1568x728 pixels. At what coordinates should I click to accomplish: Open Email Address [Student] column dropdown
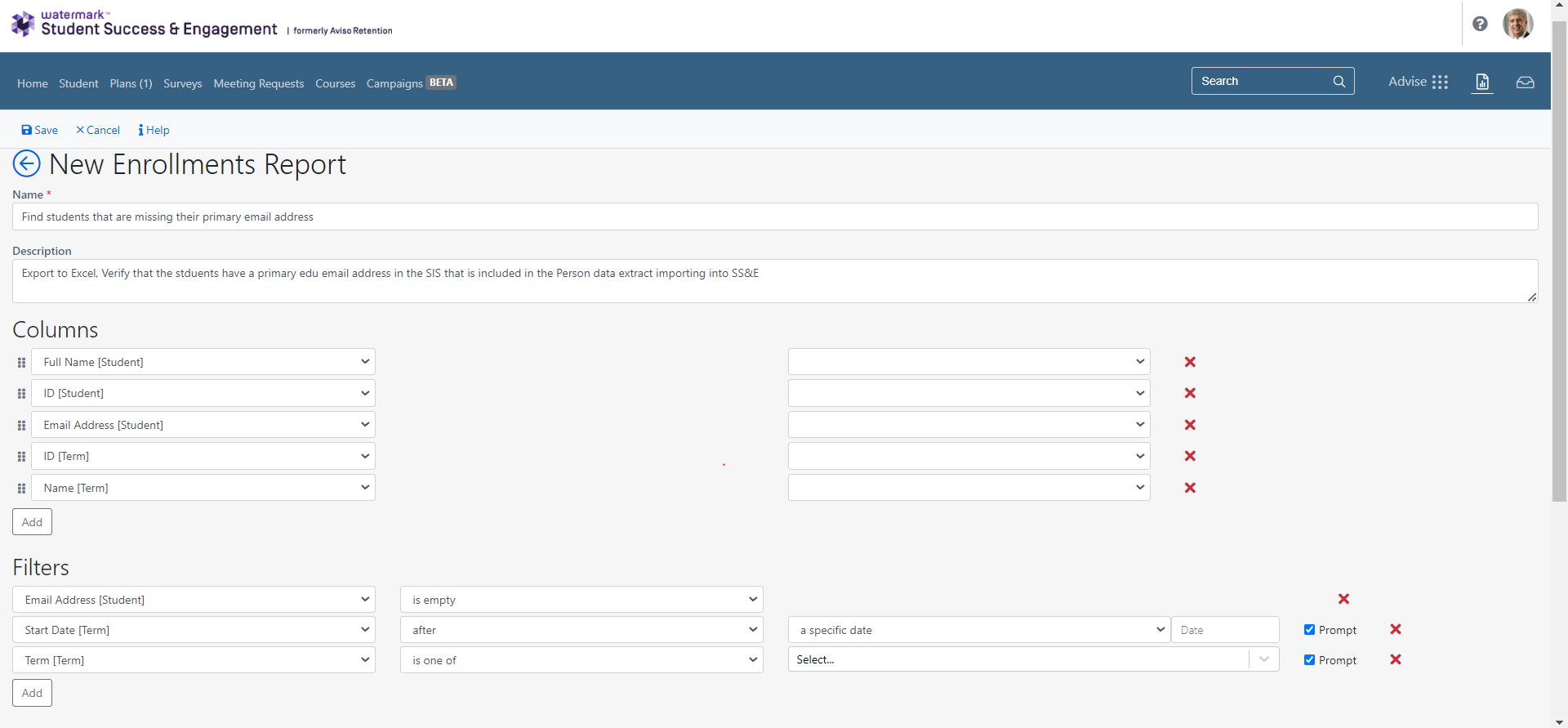click(203, 425)
